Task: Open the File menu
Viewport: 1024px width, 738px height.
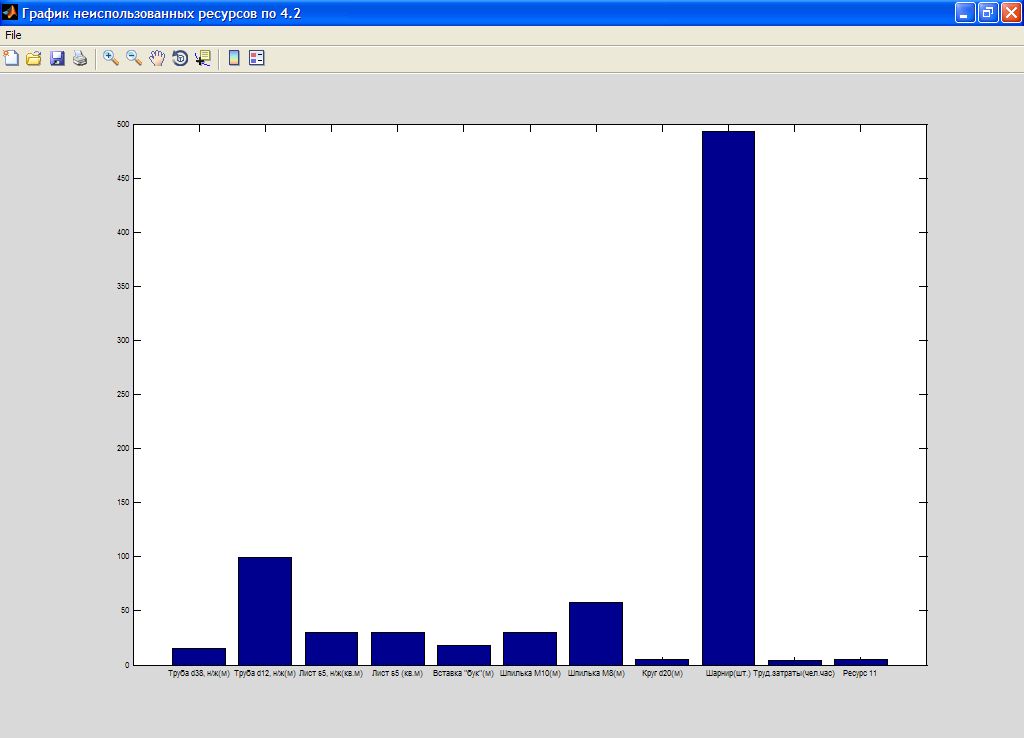Action: tap(13, 35)
